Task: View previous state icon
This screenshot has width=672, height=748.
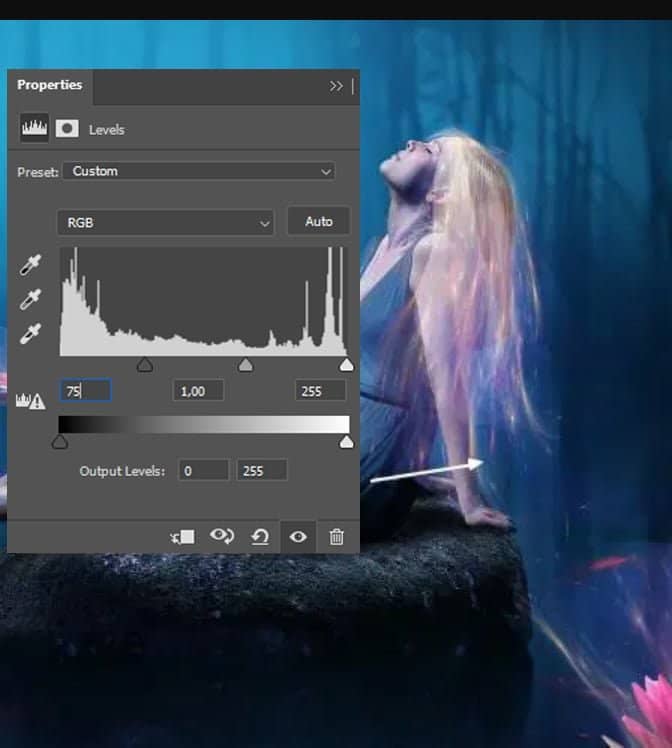Action: (221, 537)
